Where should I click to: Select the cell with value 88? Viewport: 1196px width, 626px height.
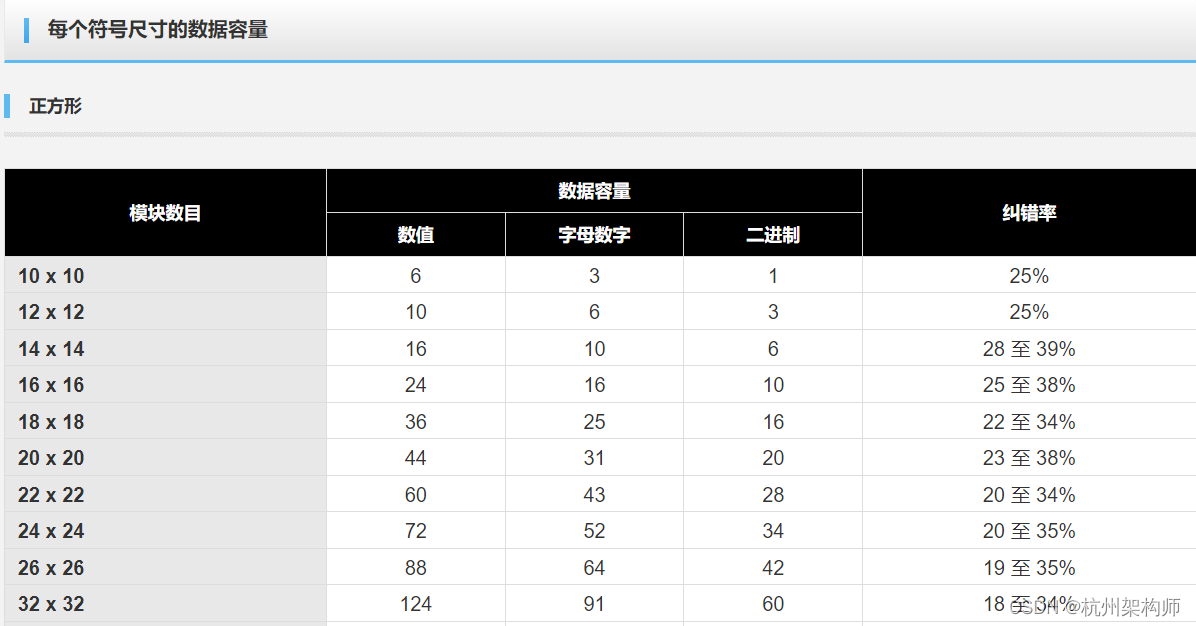click(x=415, y=567)
